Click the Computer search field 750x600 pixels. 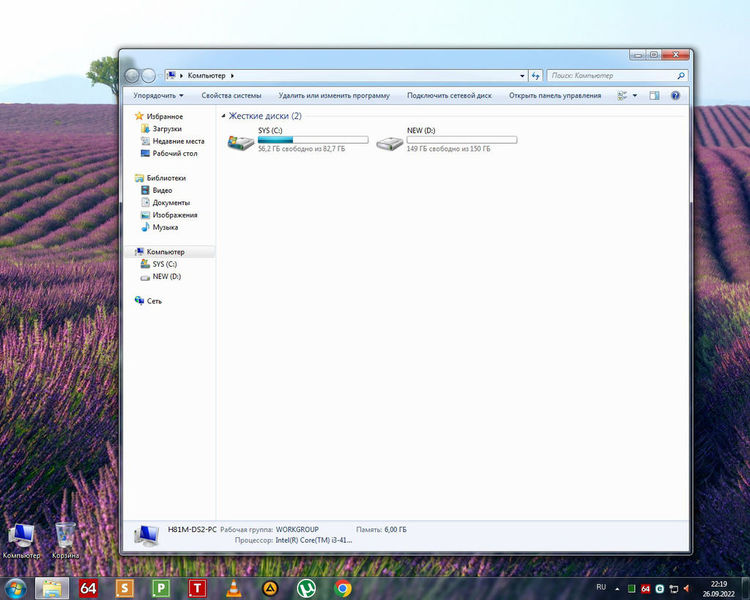point(612,75)
